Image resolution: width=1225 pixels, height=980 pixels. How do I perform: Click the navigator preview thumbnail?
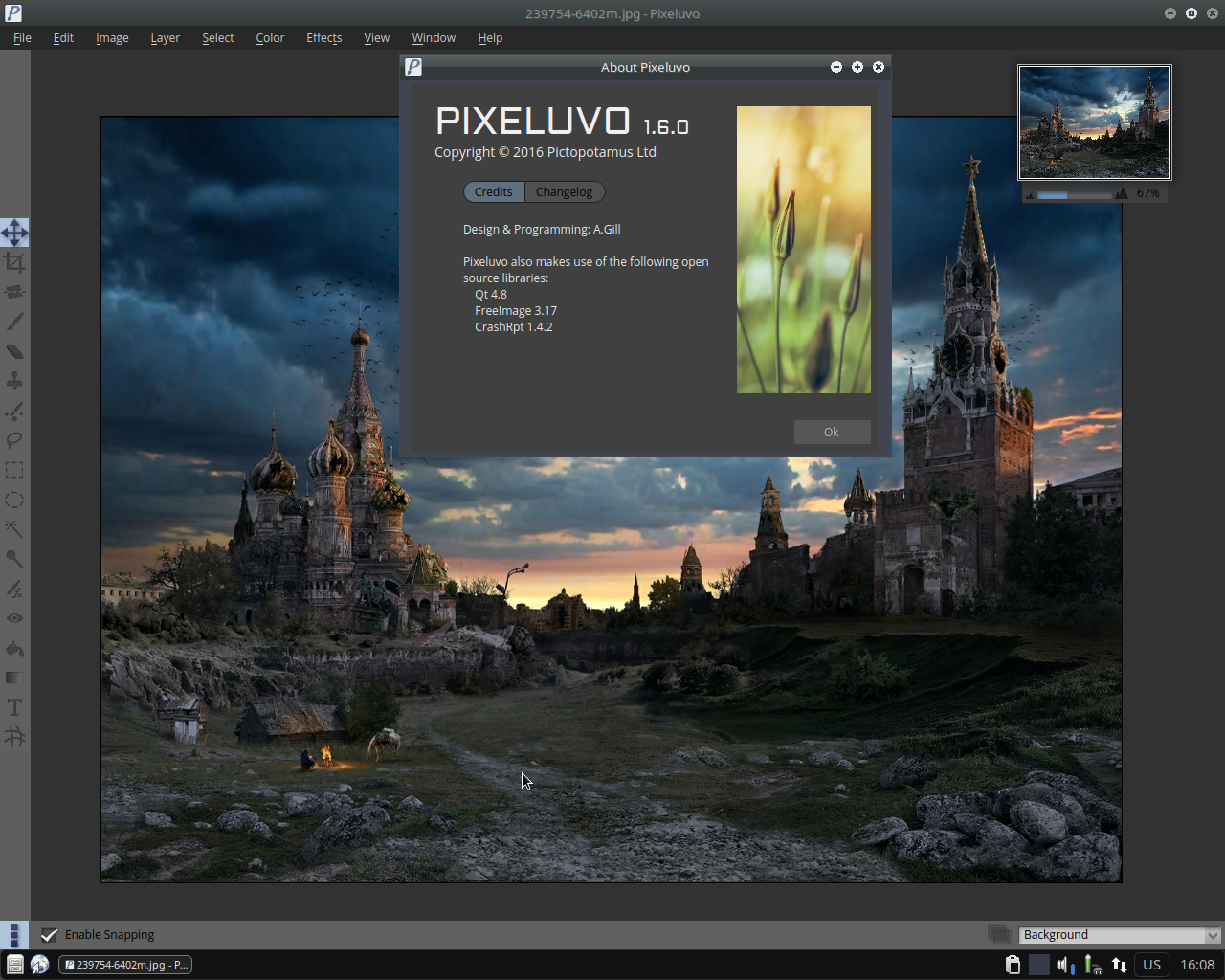1095,122
